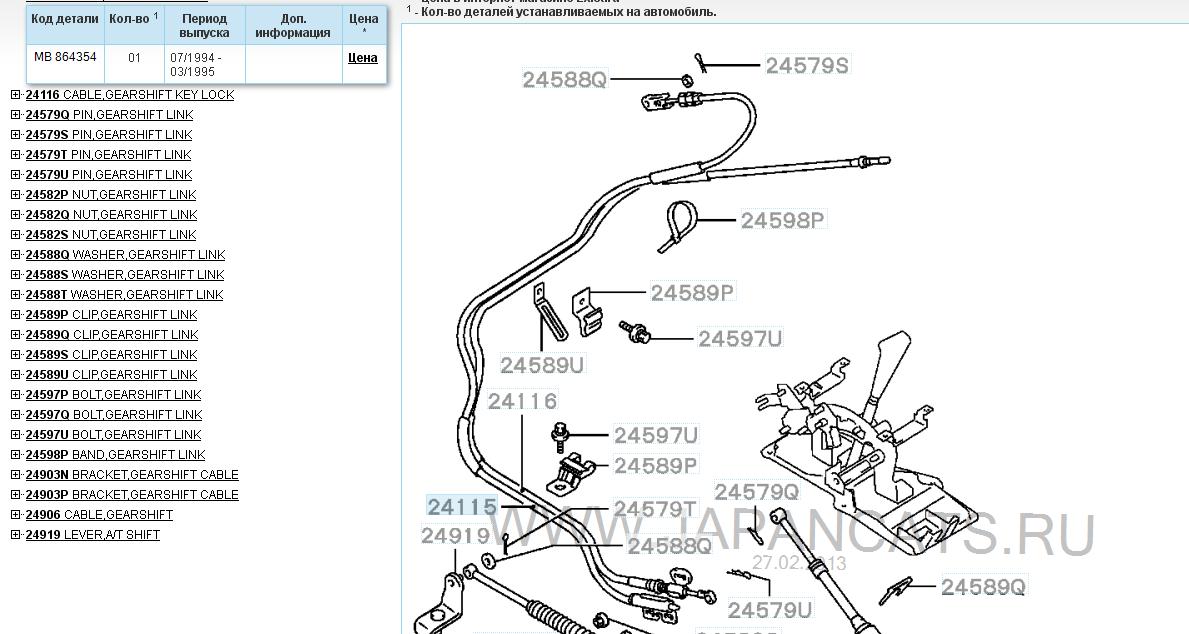Open 24588Q WASHER,GEARSHIFT LINK entry

(125, 254)
